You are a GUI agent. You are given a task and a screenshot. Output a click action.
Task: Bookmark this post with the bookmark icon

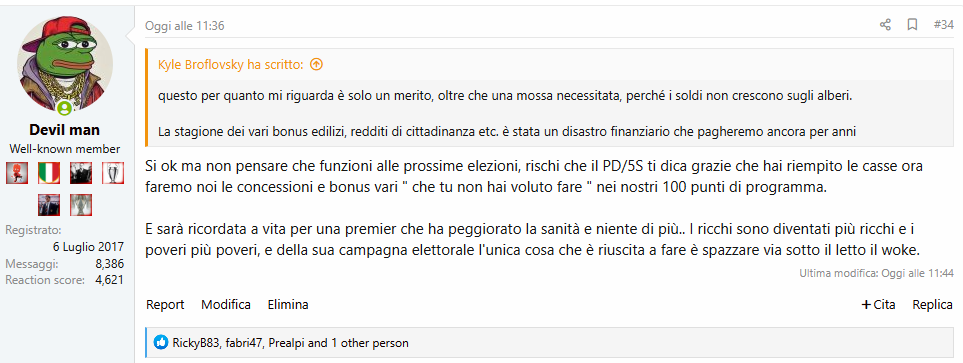913,25
